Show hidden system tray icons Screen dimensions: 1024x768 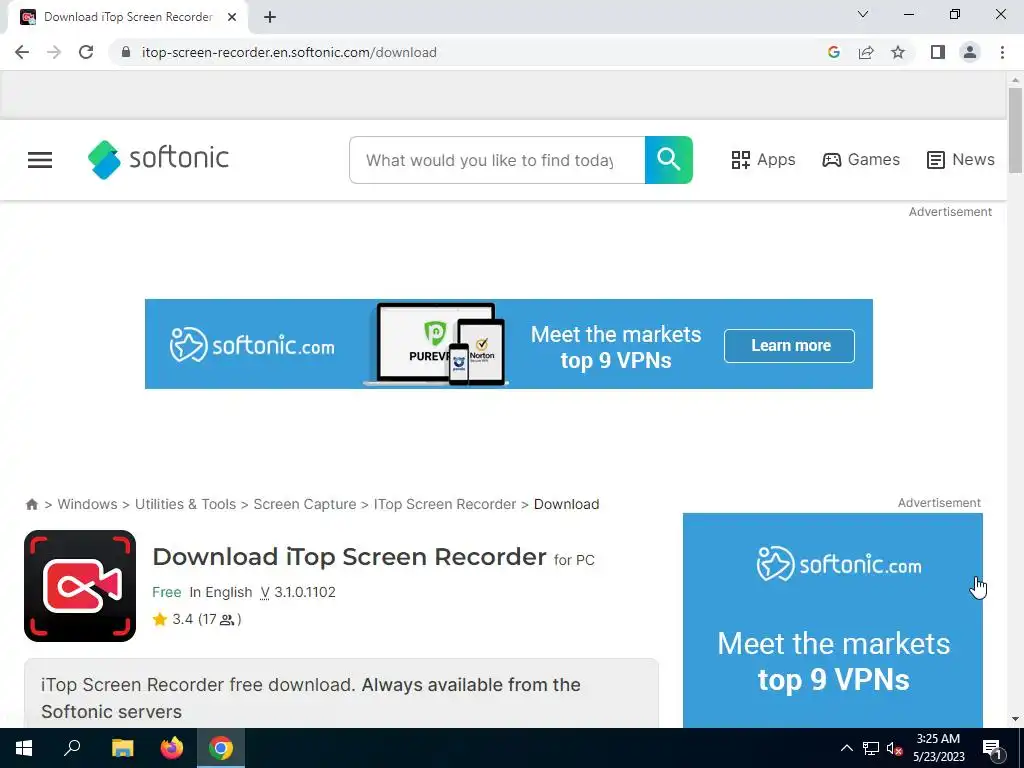pos(846,748)
